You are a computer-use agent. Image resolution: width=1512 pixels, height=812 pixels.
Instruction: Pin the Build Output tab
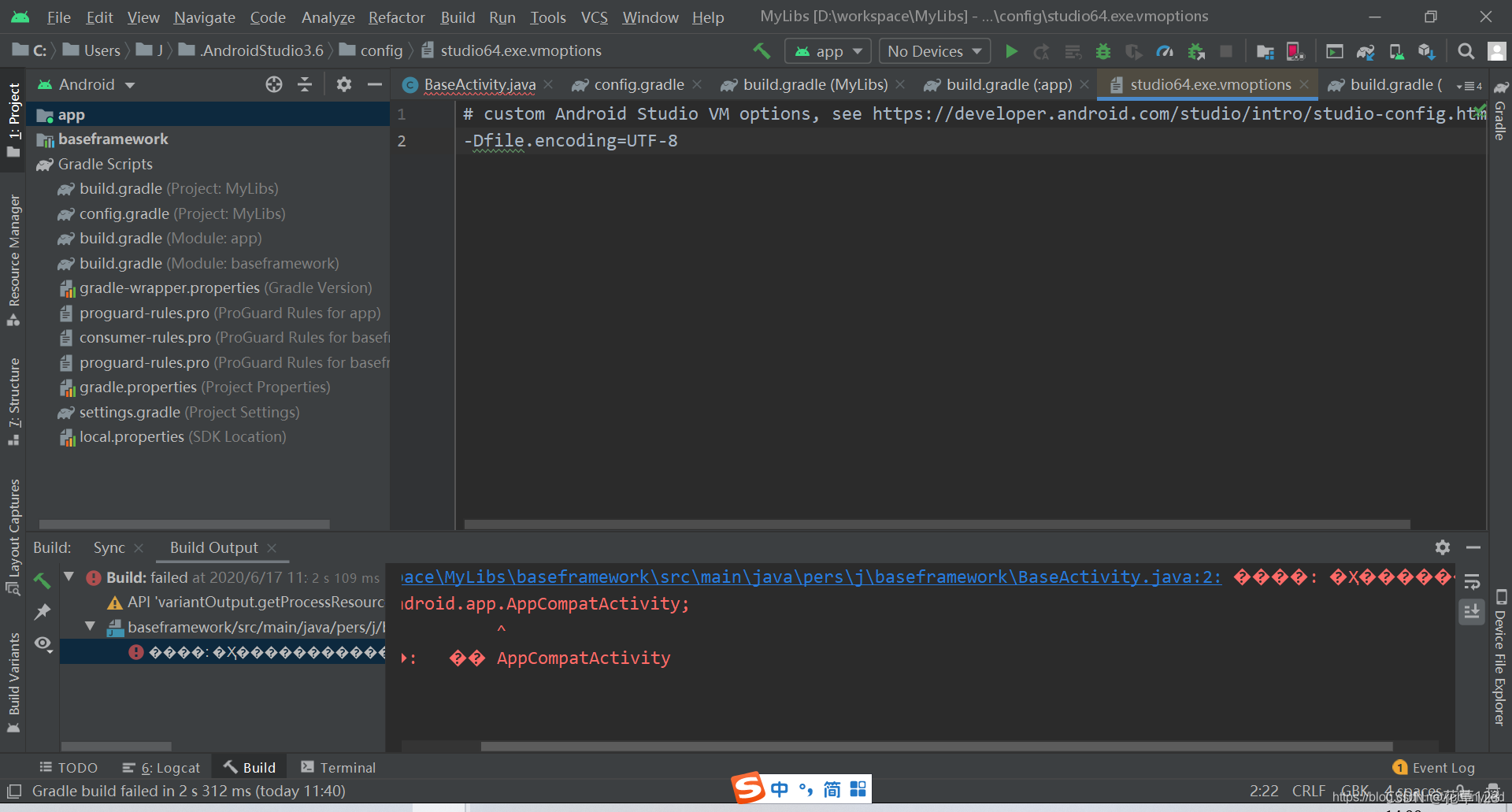pos(43,611)
